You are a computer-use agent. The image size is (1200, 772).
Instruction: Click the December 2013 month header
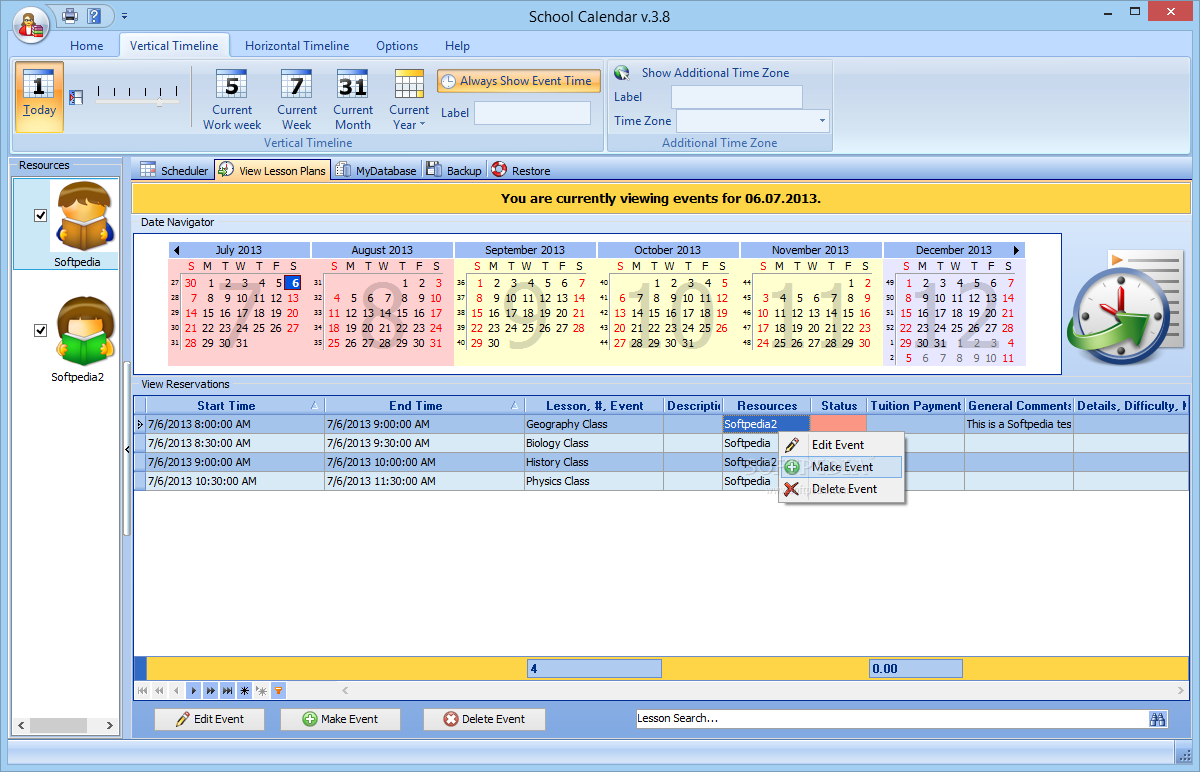pyautogui.click(x=953, y=250)
